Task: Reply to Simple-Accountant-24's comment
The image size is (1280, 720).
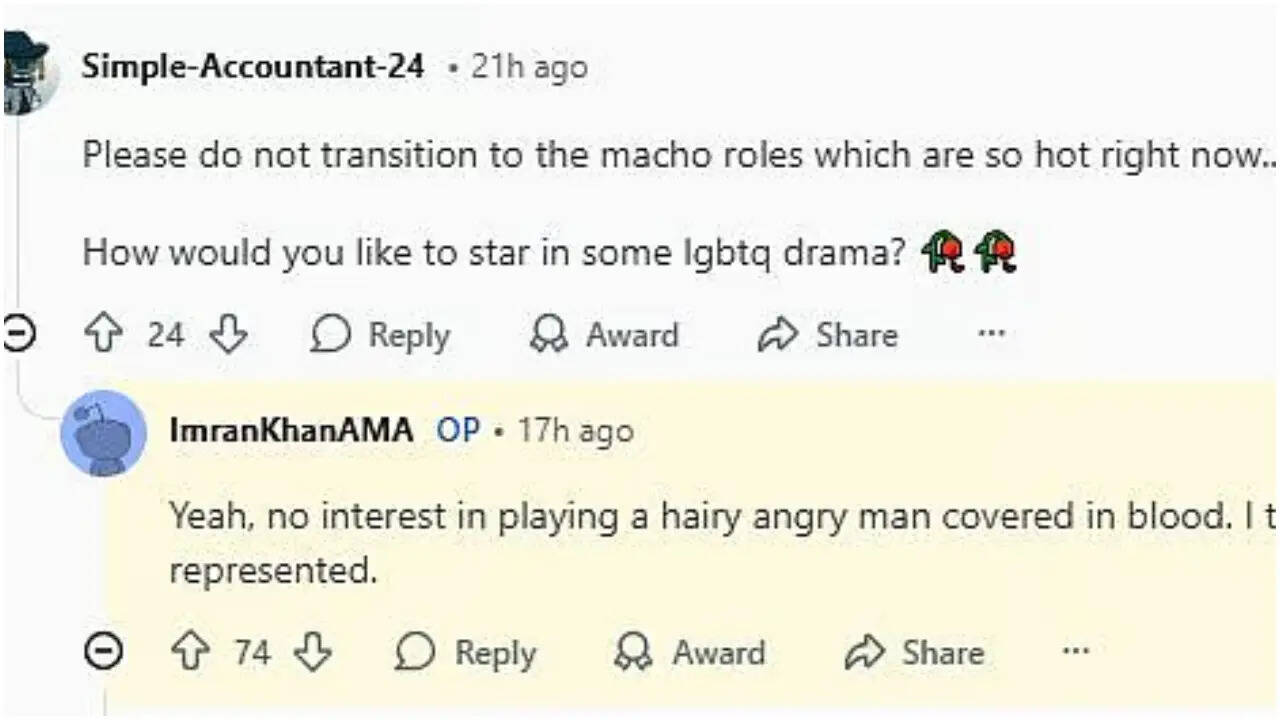Action: 381,334
